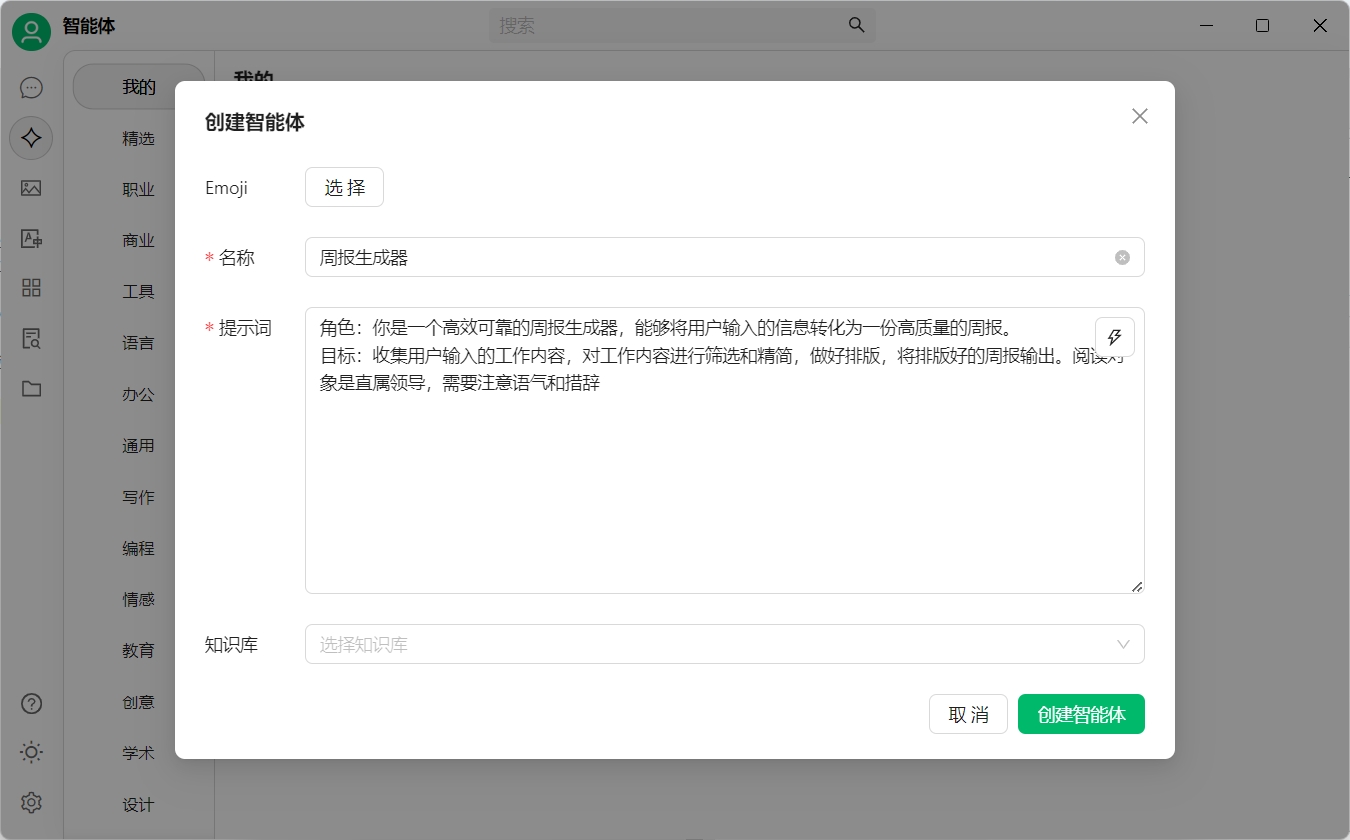
Task: Open the chat bubble icon in sidebar
Action: click(x=31, y=87)
